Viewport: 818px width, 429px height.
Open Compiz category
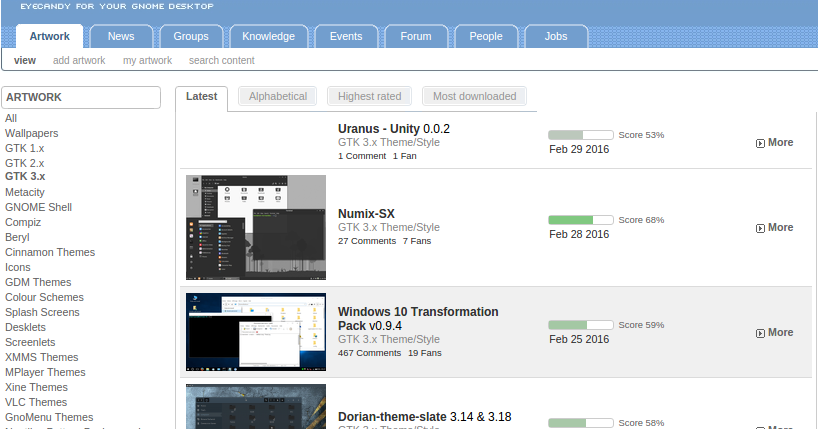coord(23,222)
